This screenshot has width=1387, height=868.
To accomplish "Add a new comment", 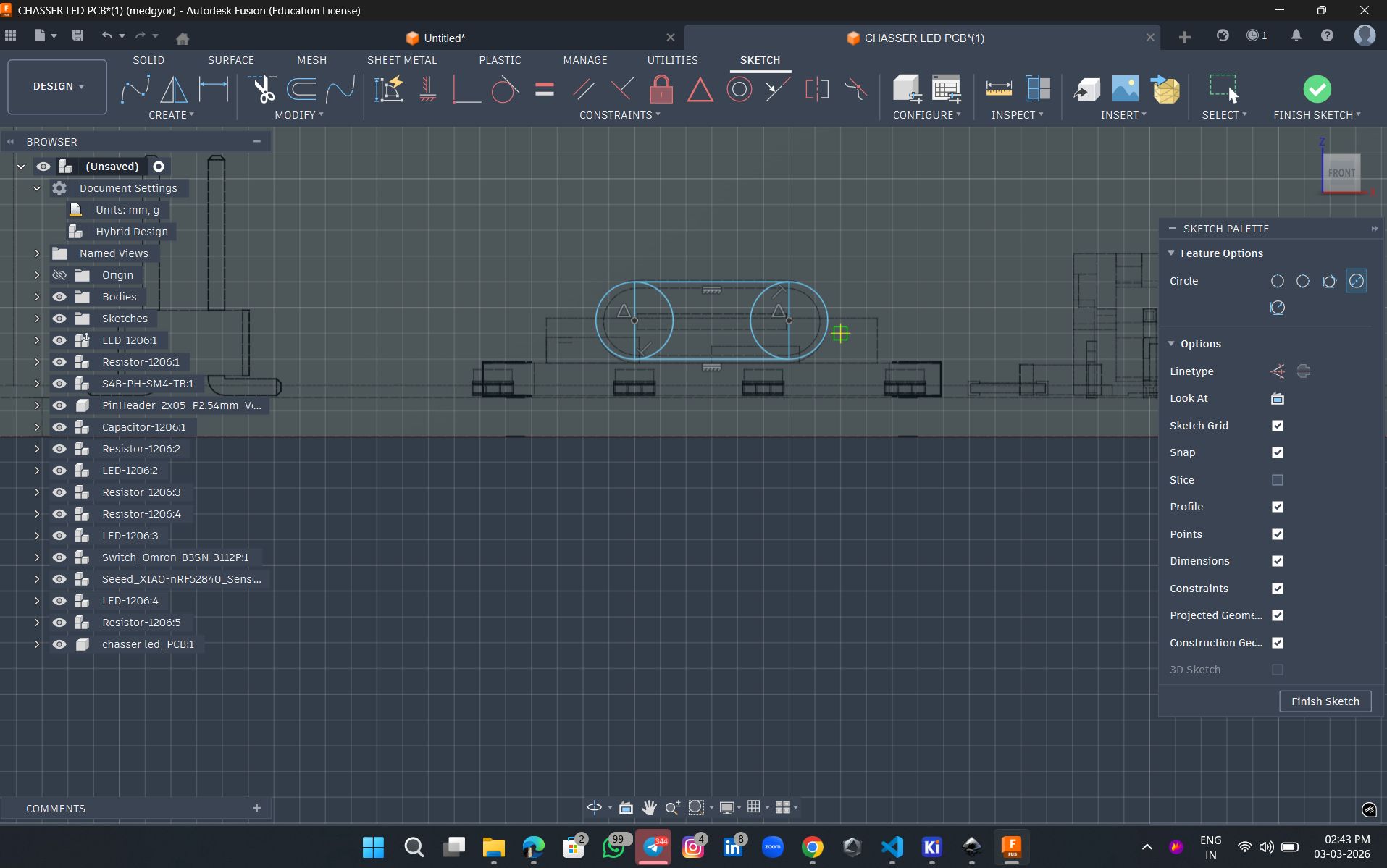I will [256, 808].
